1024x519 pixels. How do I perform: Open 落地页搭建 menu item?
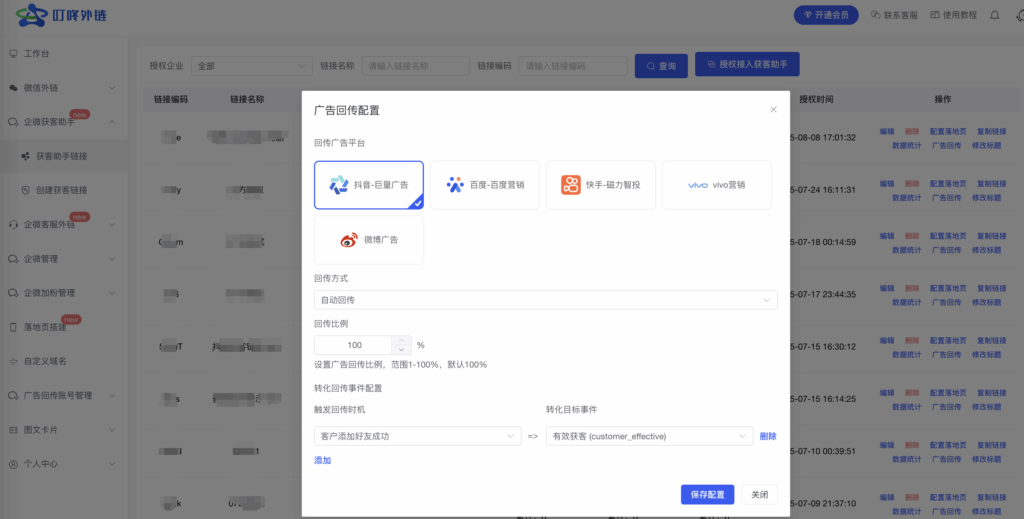pyautogui.click(x=63, y=327)
